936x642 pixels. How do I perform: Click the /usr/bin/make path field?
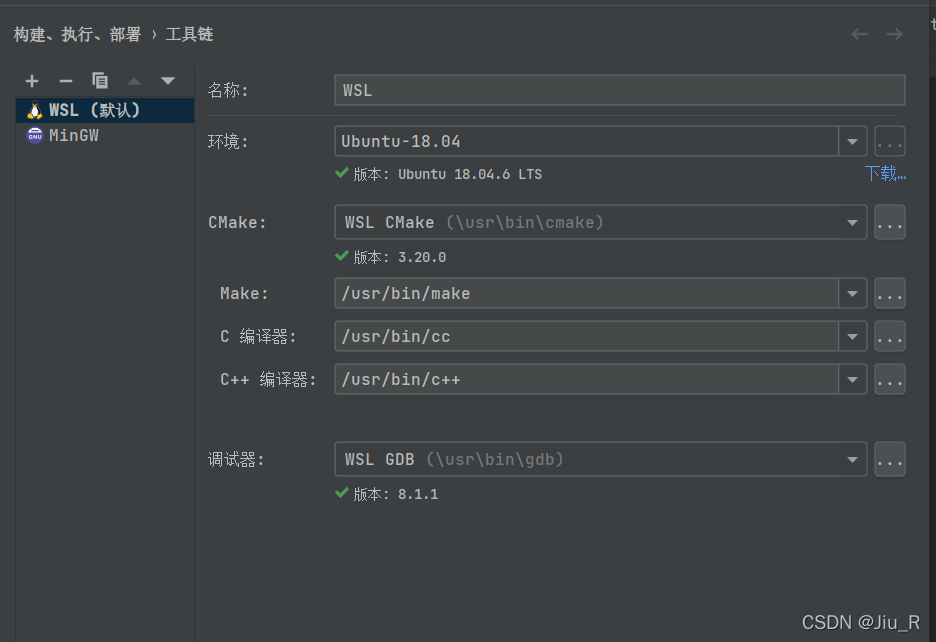[587, 293]
